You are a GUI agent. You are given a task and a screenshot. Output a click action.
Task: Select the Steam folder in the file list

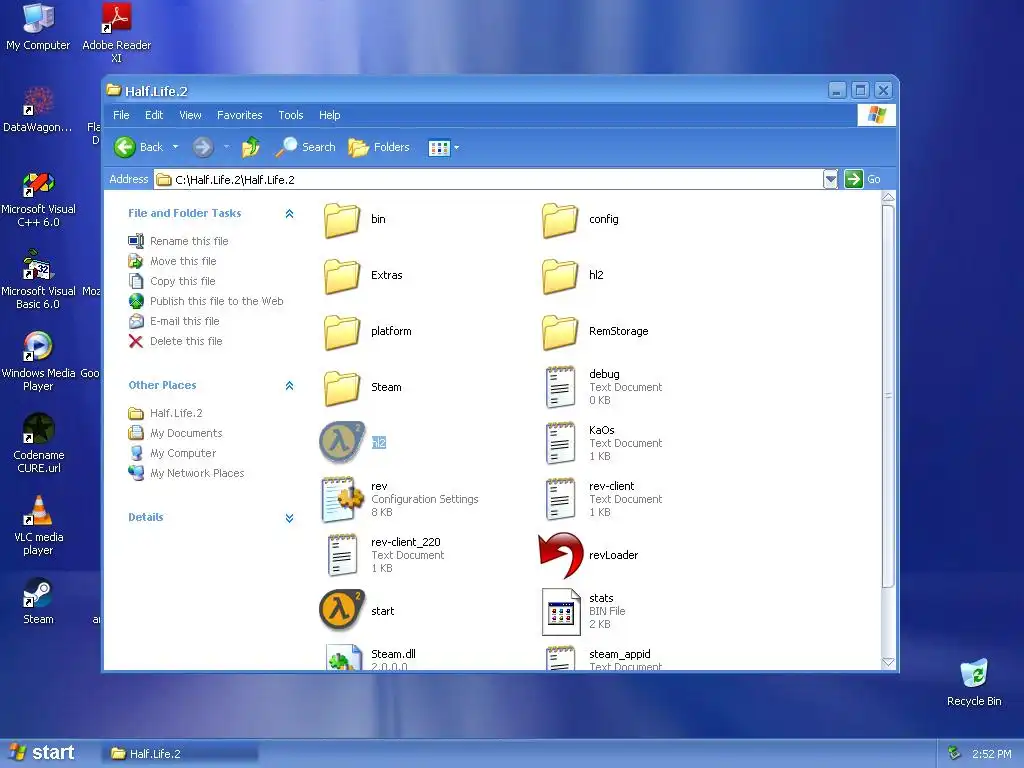click(x=342, y=389)
